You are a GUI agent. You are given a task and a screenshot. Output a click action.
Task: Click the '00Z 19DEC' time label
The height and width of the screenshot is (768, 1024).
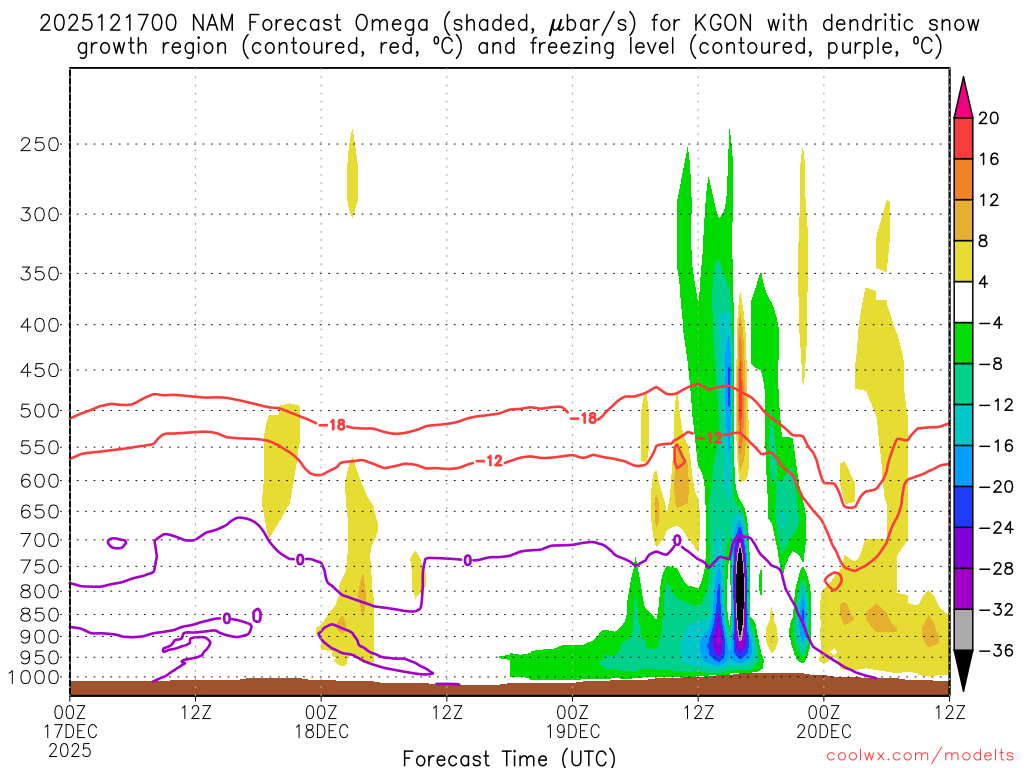pyautogui.click(x=573, y=721)
